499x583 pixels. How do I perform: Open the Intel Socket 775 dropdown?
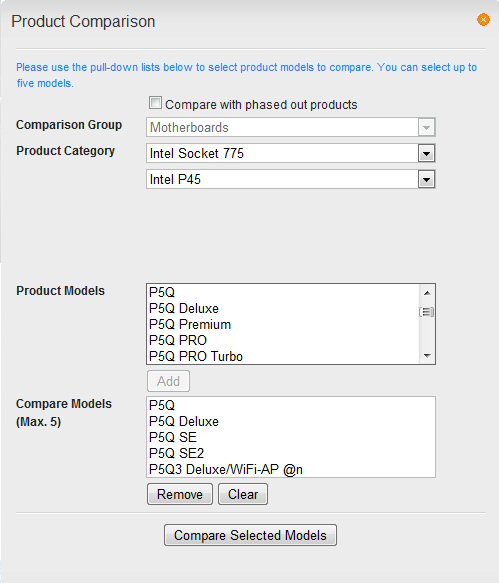290,153
